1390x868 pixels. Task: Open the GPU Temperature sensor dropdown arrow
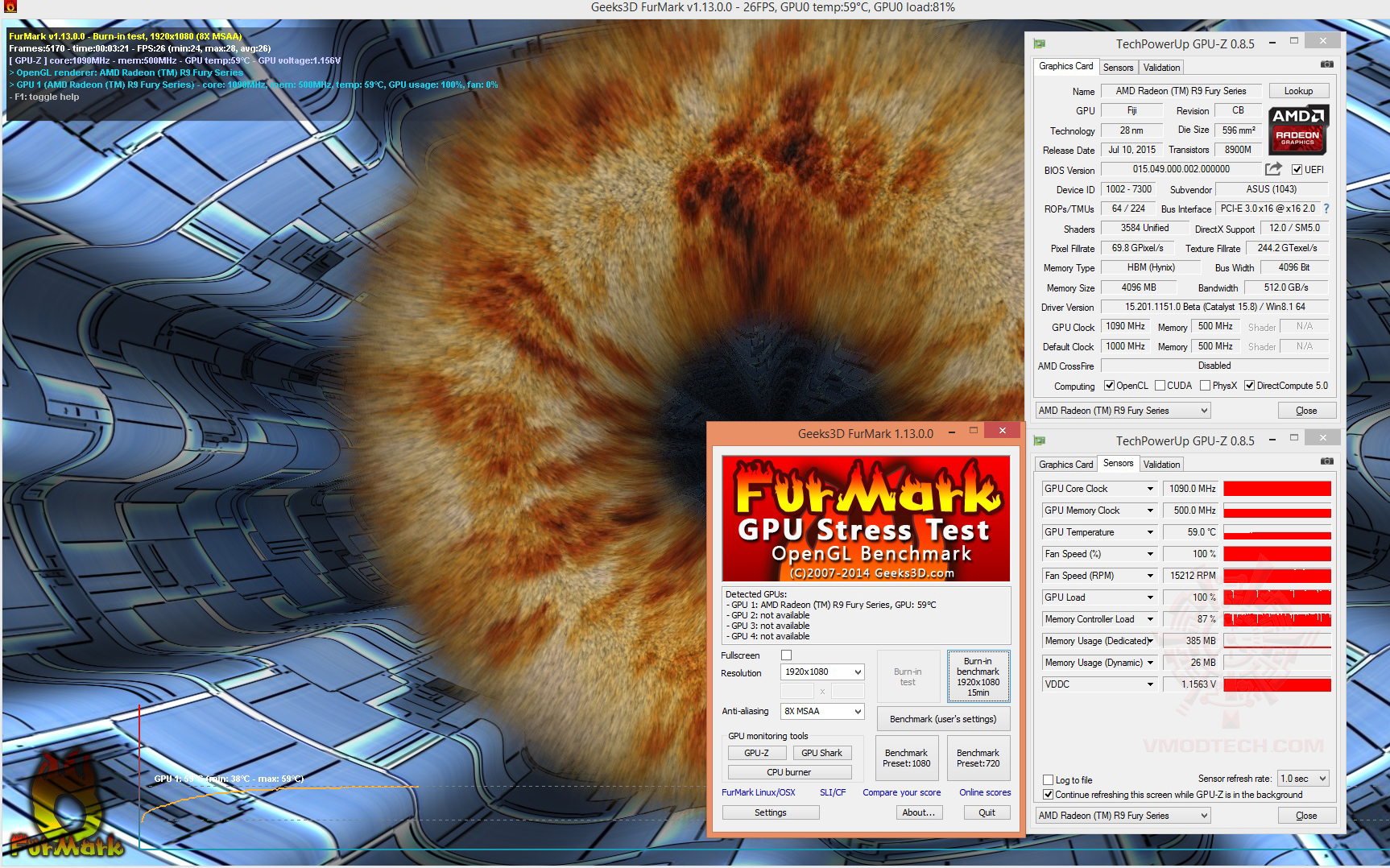[x=1150, y=532]
